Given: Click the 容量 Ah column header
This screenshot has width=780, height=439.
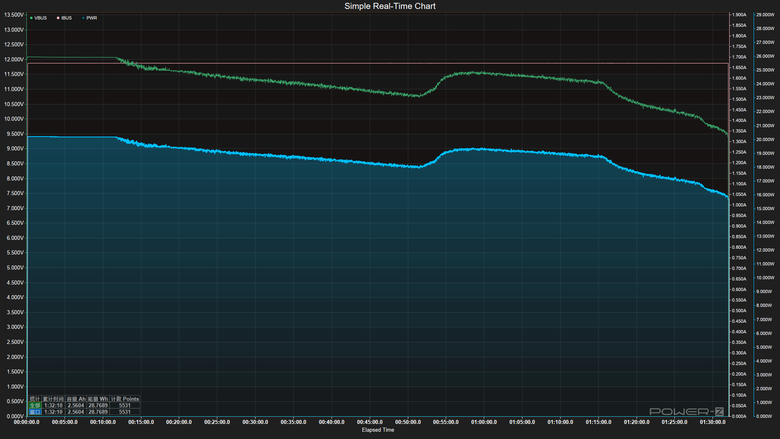Looking at the screenshot, I should (x=76, y=399).
